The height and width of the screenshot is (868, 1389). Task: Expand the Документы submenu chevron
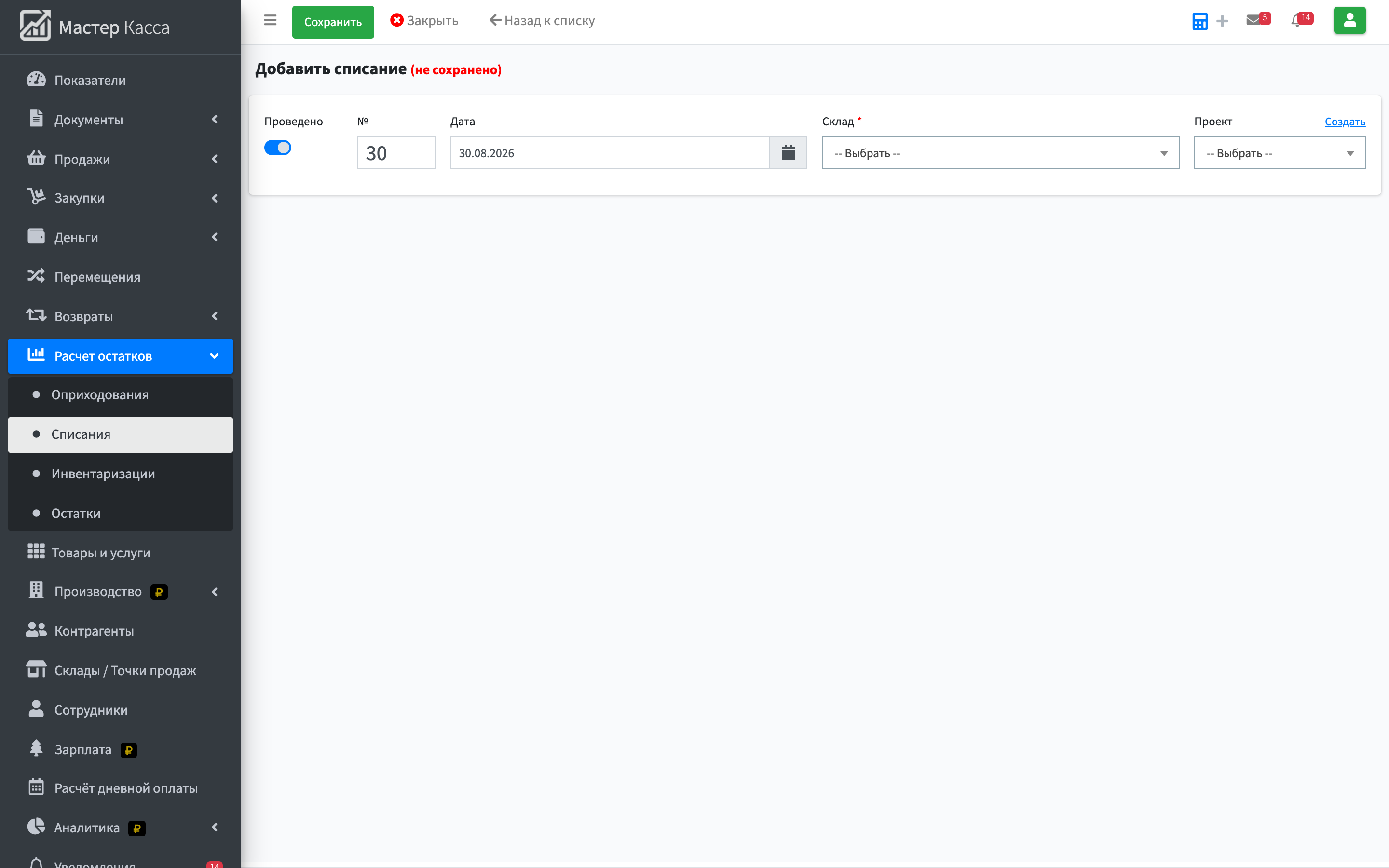(x=215, y=120)
